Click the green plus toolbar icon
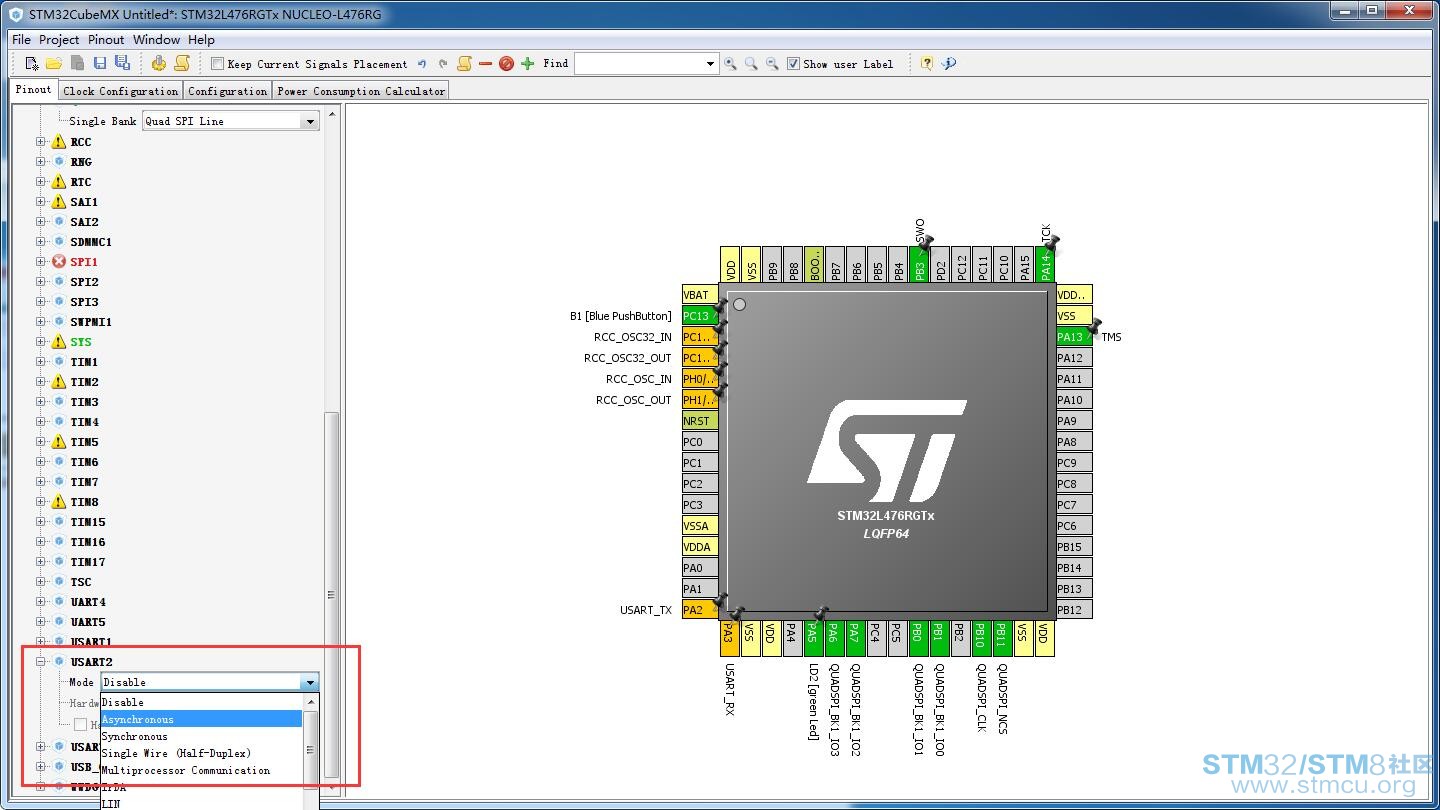The image size is (1440, 810). tap(528, 64)
